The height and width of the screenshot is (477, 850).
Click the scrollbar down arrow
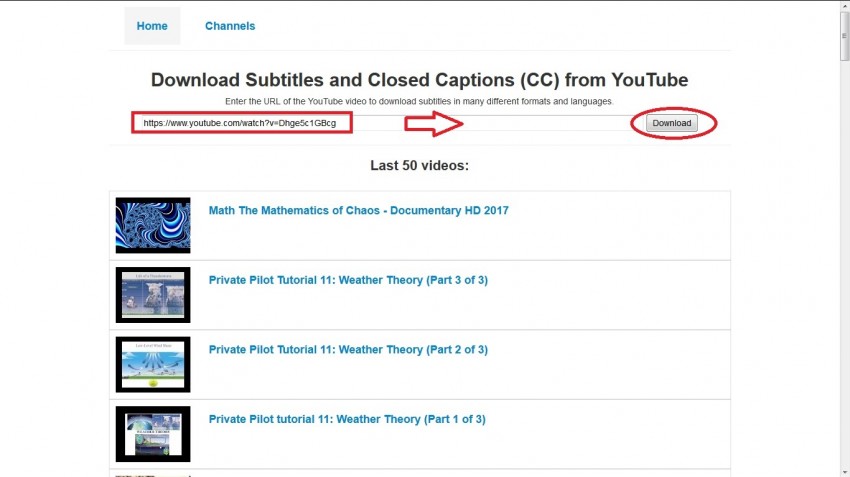tap(845, 472)
